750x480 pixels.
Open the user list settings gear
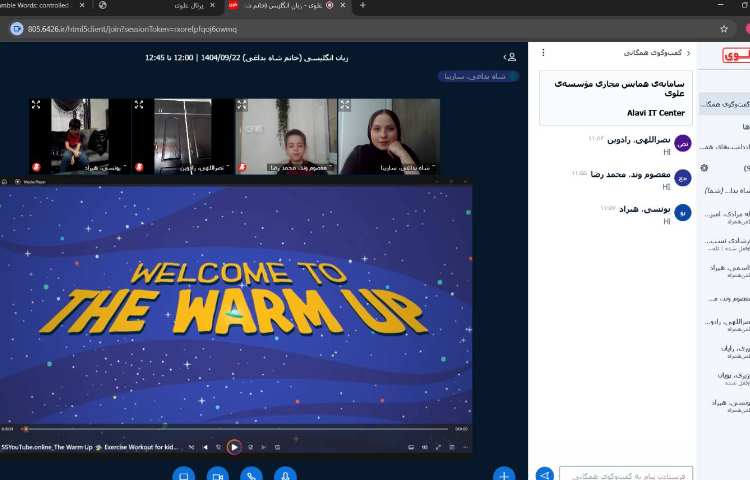point(704,168)
